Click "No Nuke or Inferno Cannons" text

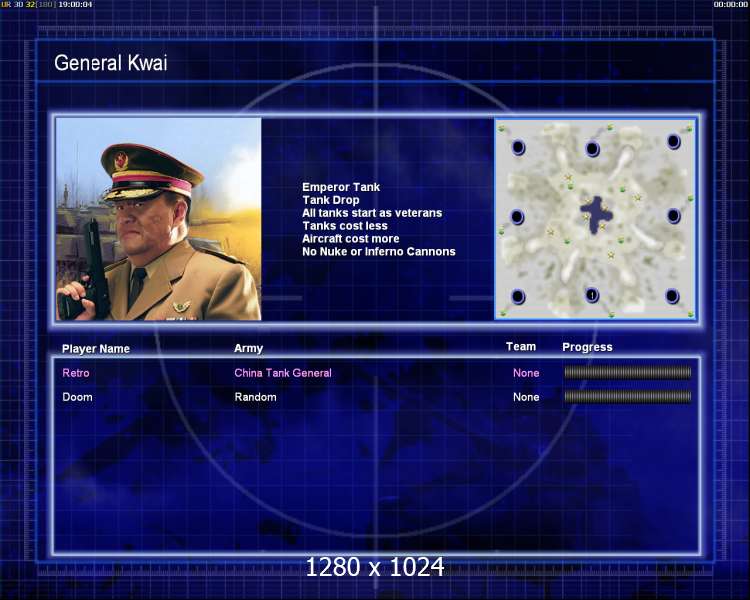click(x=379, y=252)
